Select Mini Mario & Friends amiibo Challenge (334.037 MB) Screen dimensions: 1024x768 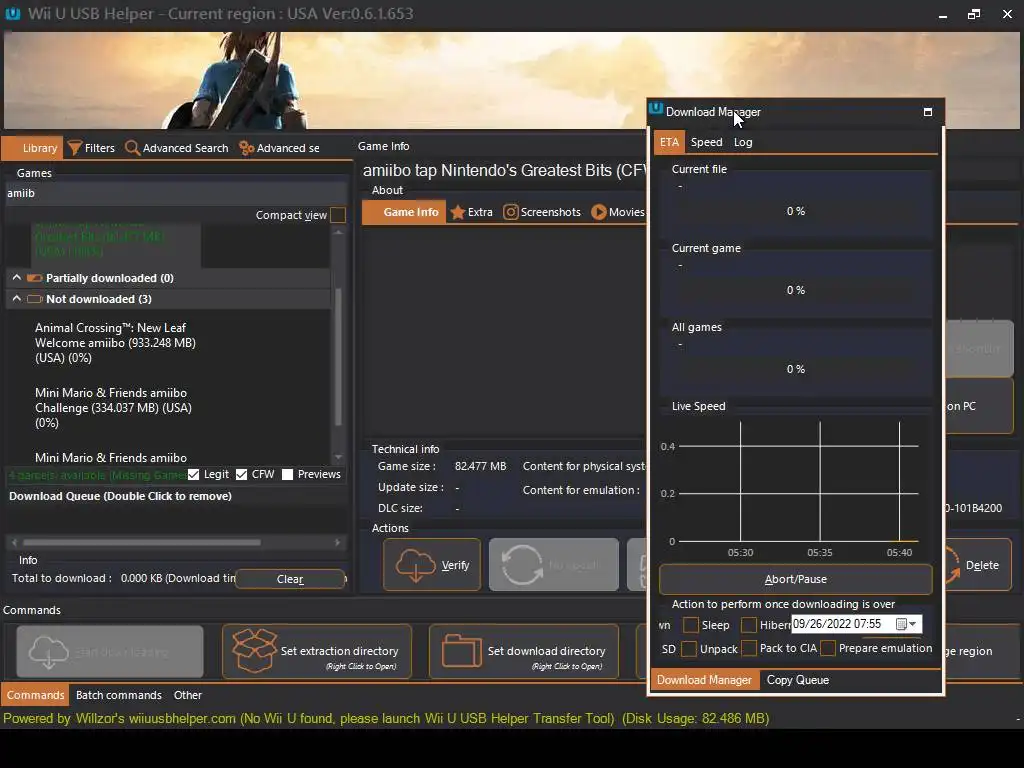113,408
